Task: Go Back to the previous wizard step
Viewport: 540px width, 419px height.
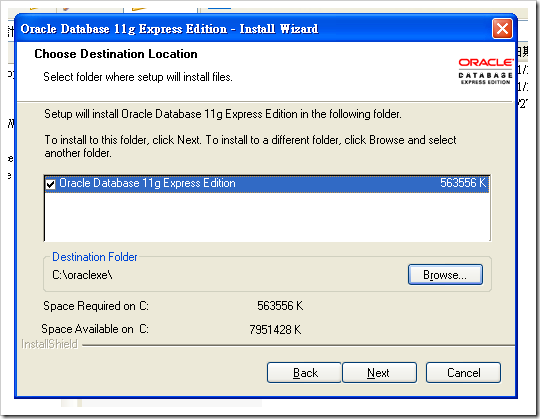Action: coord(304,373)
